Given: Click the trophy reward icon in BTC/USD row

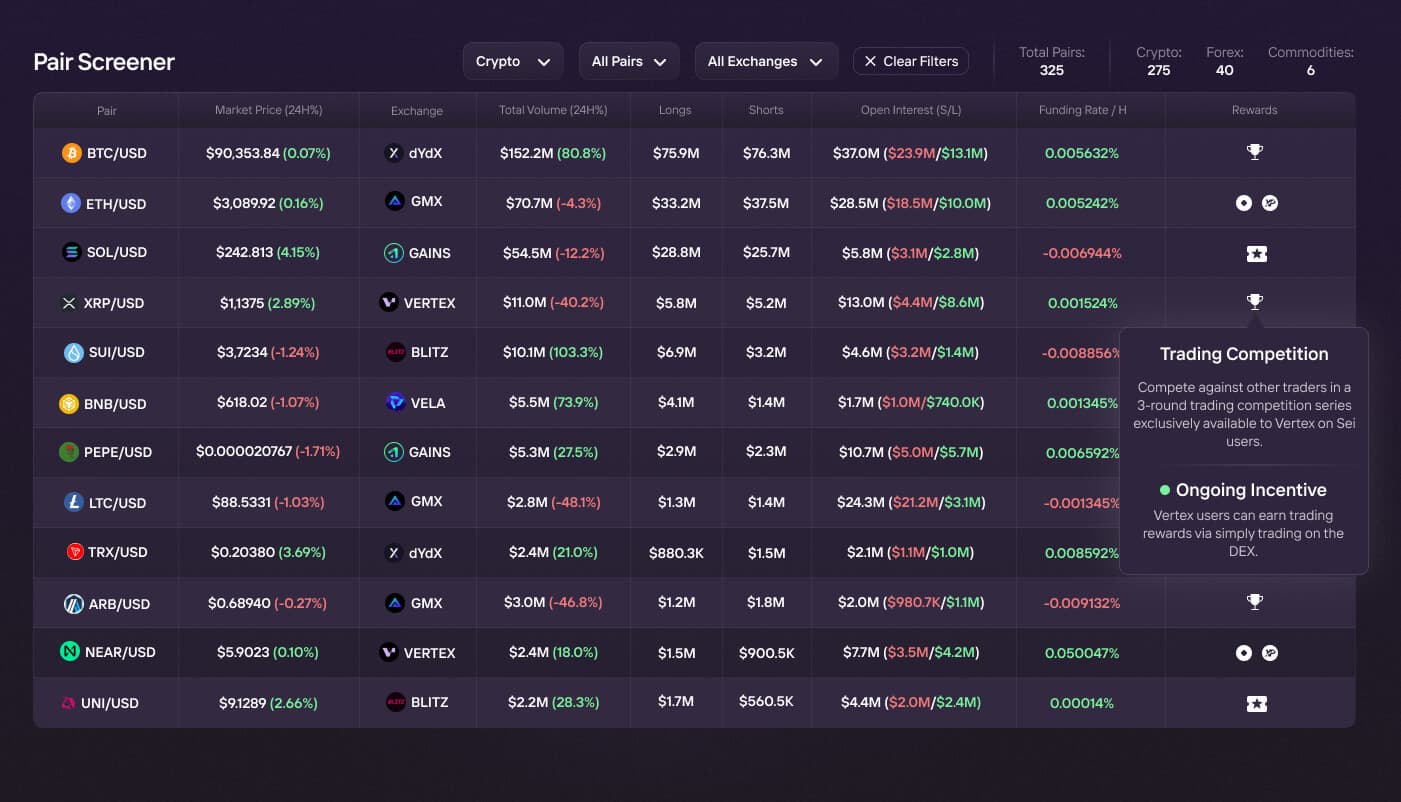Looking at the screenshot, I should [1255, 152].
